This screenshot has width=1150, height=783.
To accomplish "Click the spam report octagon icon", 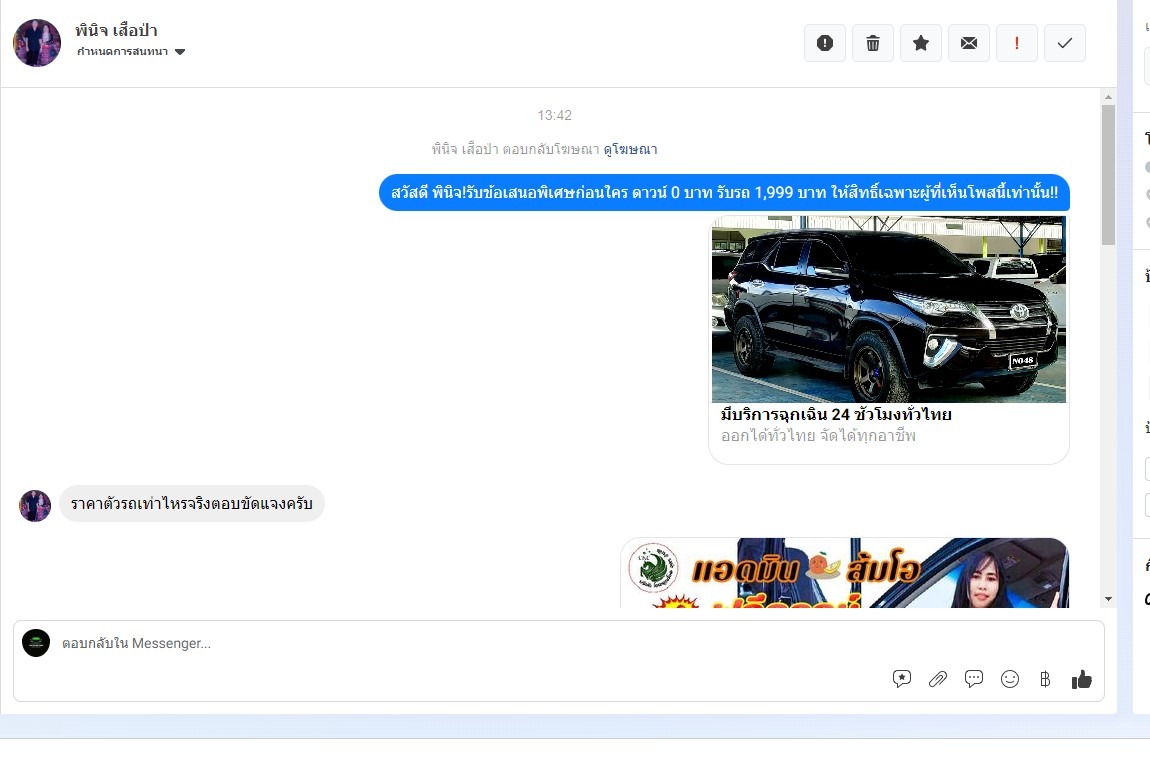I will pos(825,43).
